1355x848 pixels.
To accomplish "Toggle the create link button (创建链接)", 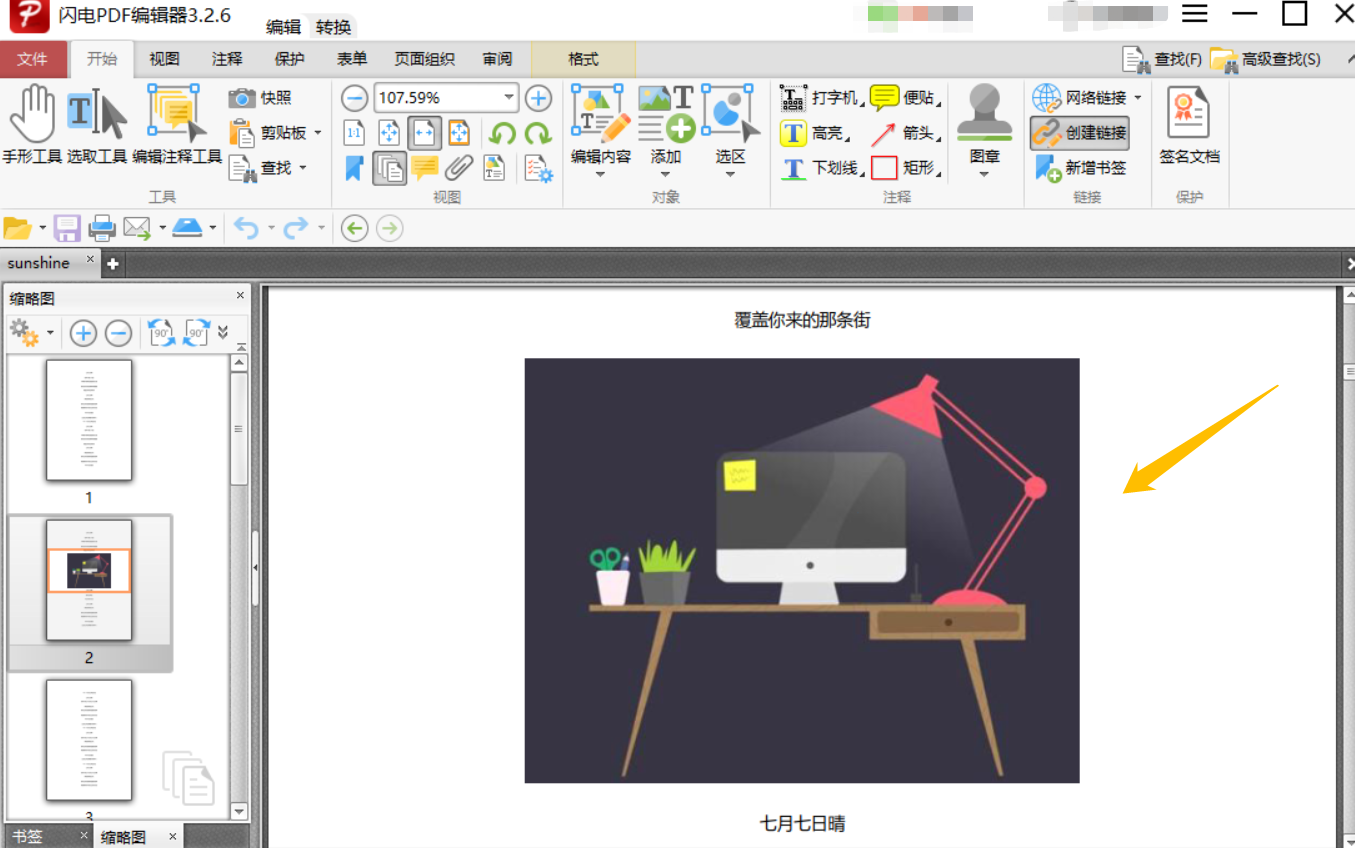I will (x=1080, y=132).
